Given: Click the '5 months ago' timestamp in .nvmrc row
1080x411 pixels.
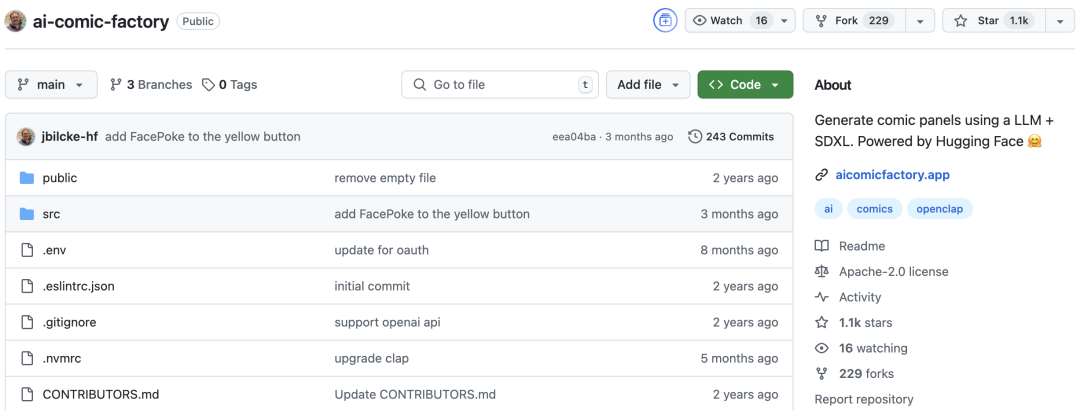Looking at the screenshot, I should [x=740, y=358].
